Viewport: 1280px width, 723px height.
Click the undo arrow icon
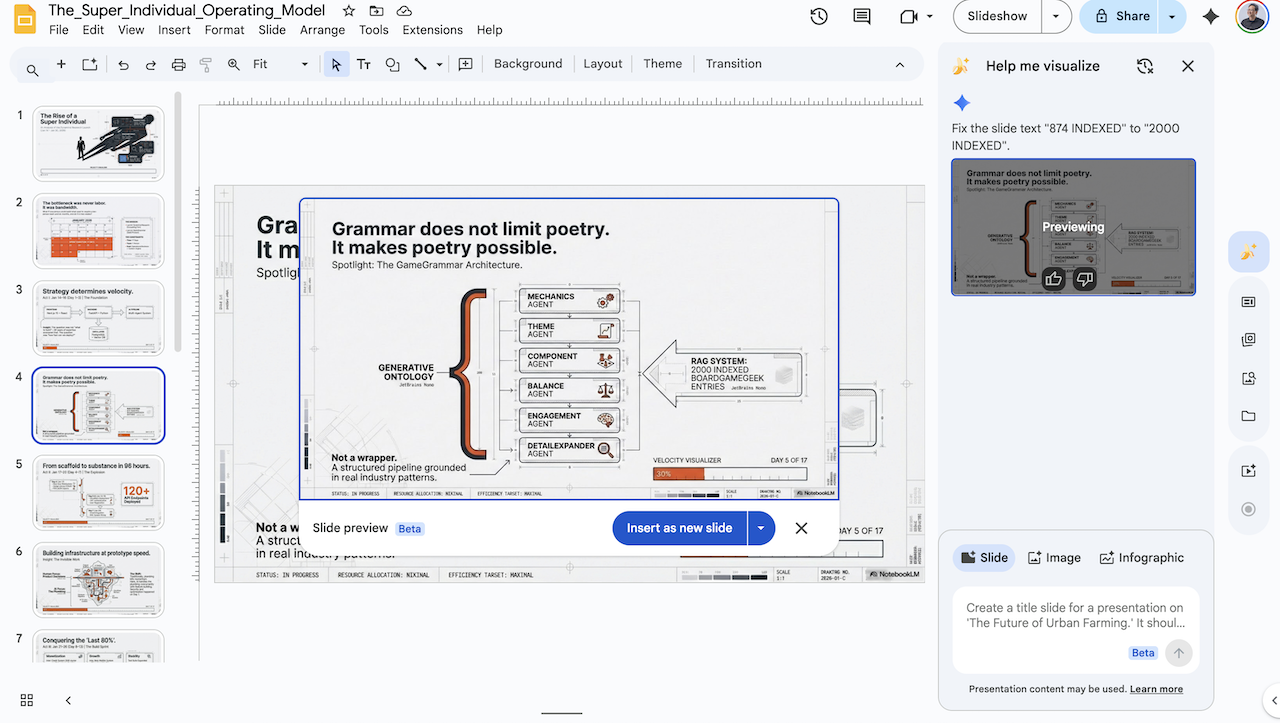coord(123,64)
